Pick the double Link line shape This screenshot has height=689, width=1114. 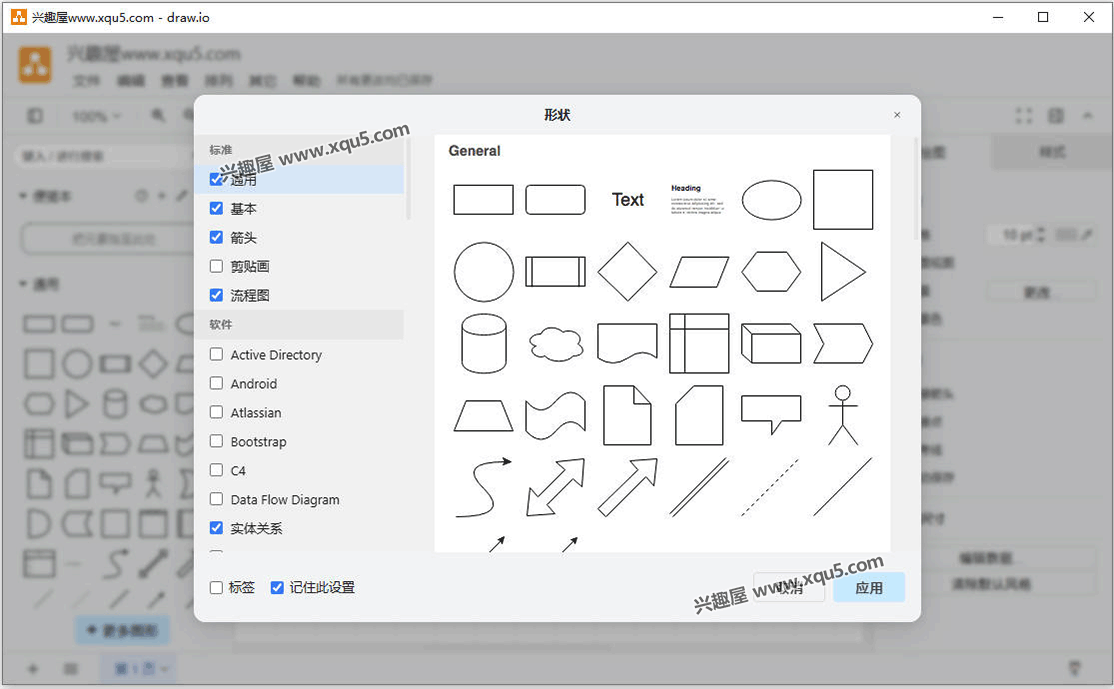[x=699, y=488]
